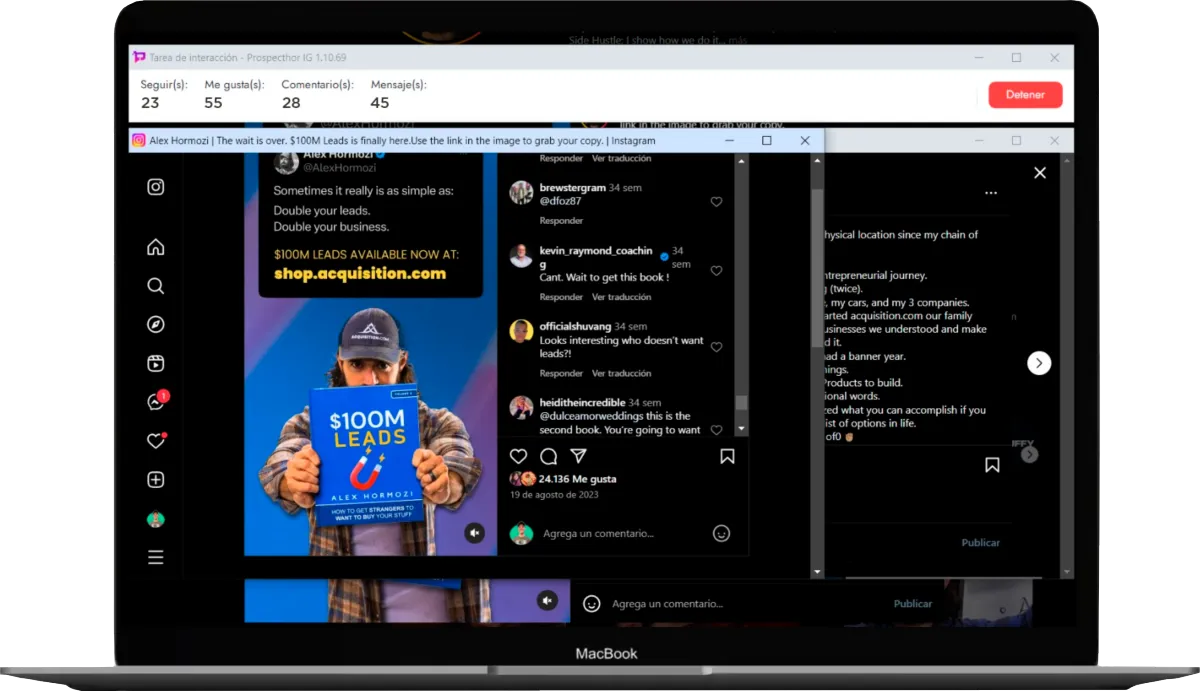
Task: Save the post with bookmark beside share icons
Action: coord(727,456)
